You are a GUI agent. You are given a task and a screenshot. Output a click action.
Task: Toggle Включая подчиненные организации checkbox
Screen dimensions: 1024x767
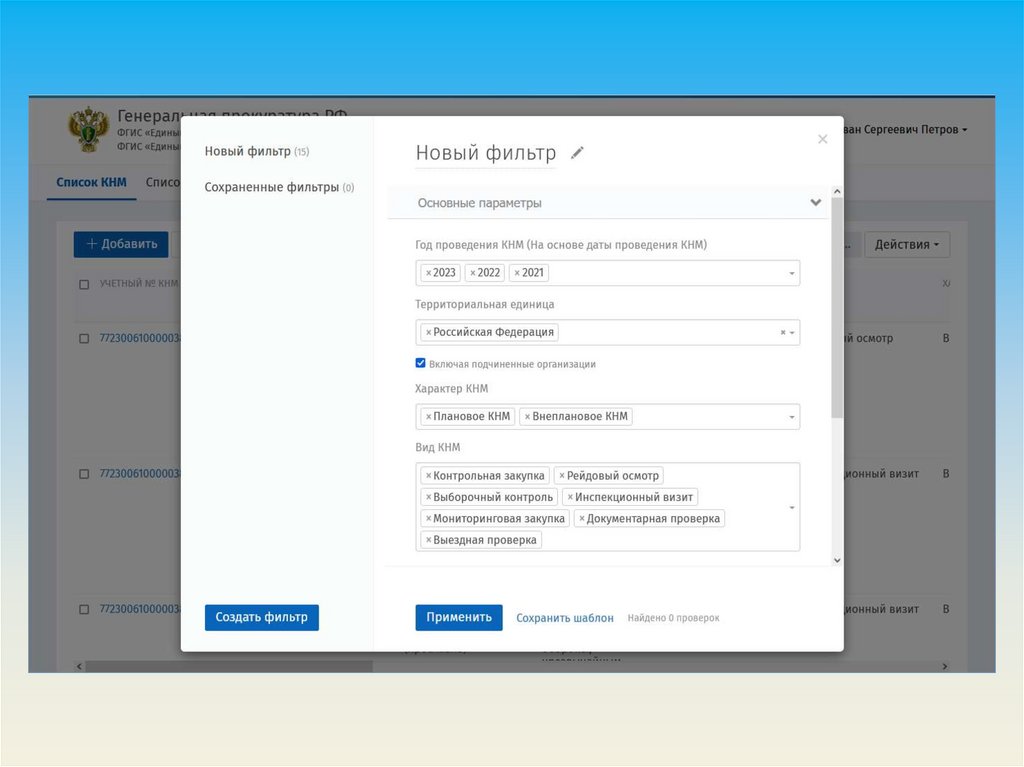click(421, 363)
